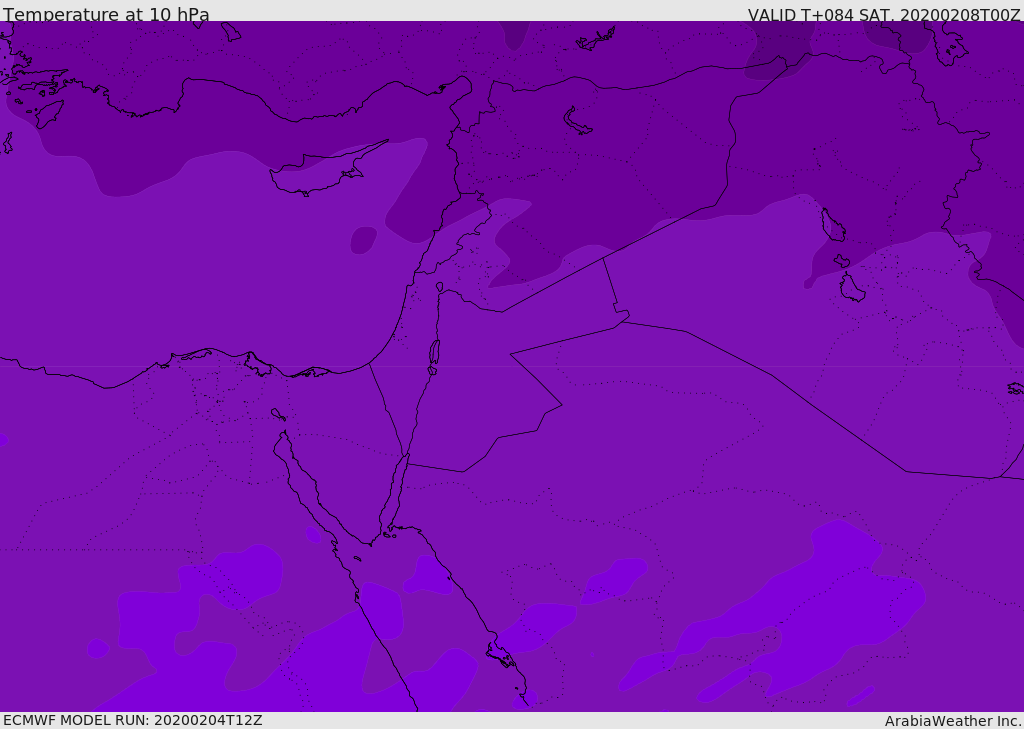This screenshot has height=729, width=1024.
Task: Click the 'ECMWF MODEL RUN: 20200204T12Z' text
Action: 133,720
